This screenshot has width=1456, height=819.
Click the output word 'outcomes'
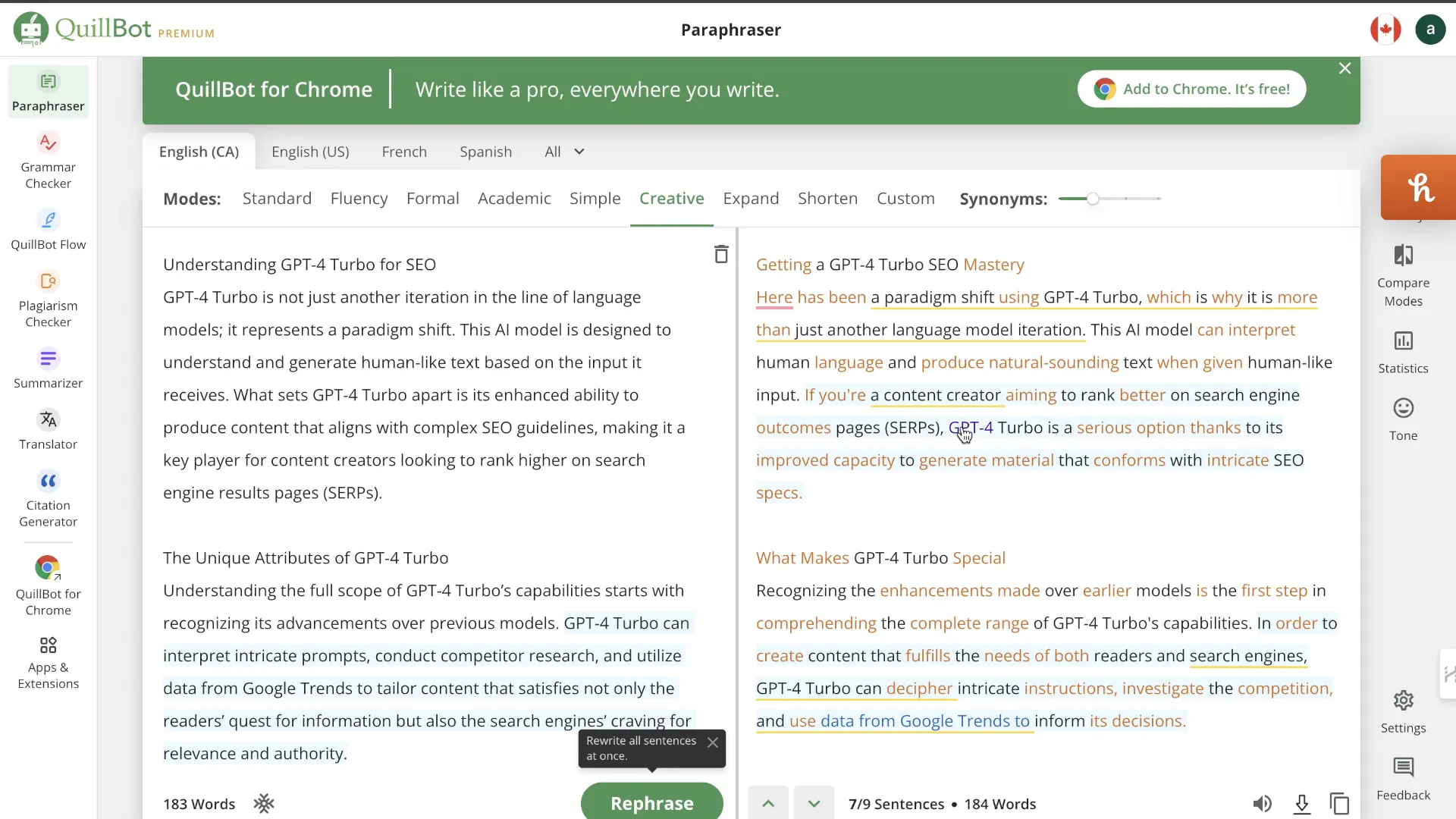click(793, 428)
